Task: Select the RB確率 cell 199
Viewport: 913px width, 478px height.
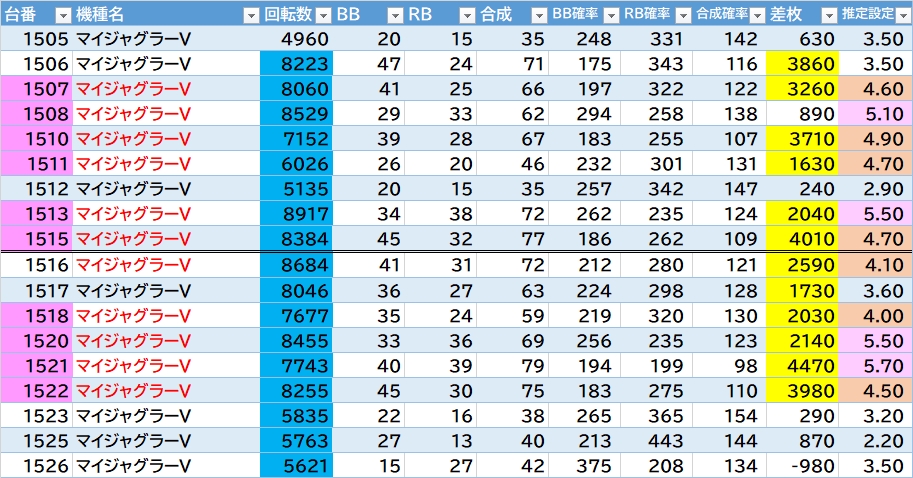Action: [656, 366]
